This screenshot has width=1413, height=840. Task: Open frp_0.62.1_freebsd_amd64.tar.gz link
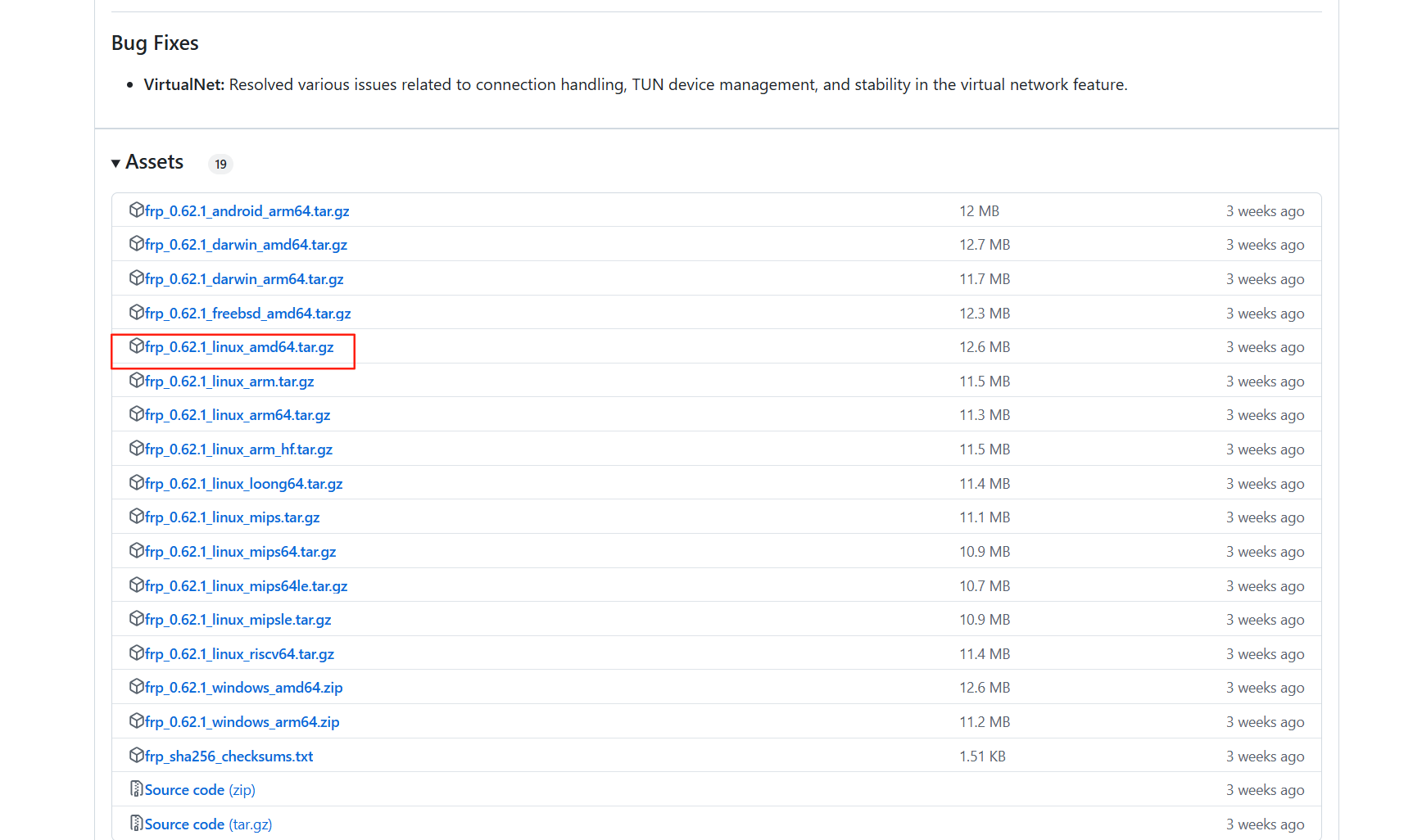[247, 314]
